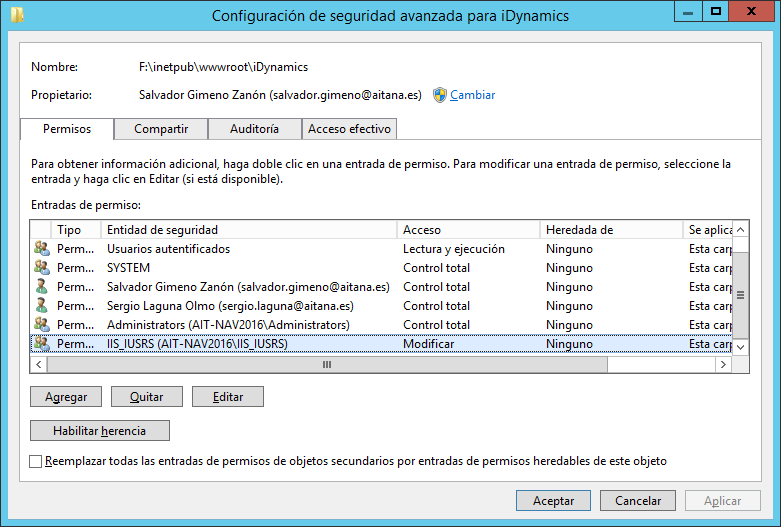Image resolution: width=781 pixels, height=527 pixels.
Task: Click group icon of Usuarios autentificados row
Action: 42,248
